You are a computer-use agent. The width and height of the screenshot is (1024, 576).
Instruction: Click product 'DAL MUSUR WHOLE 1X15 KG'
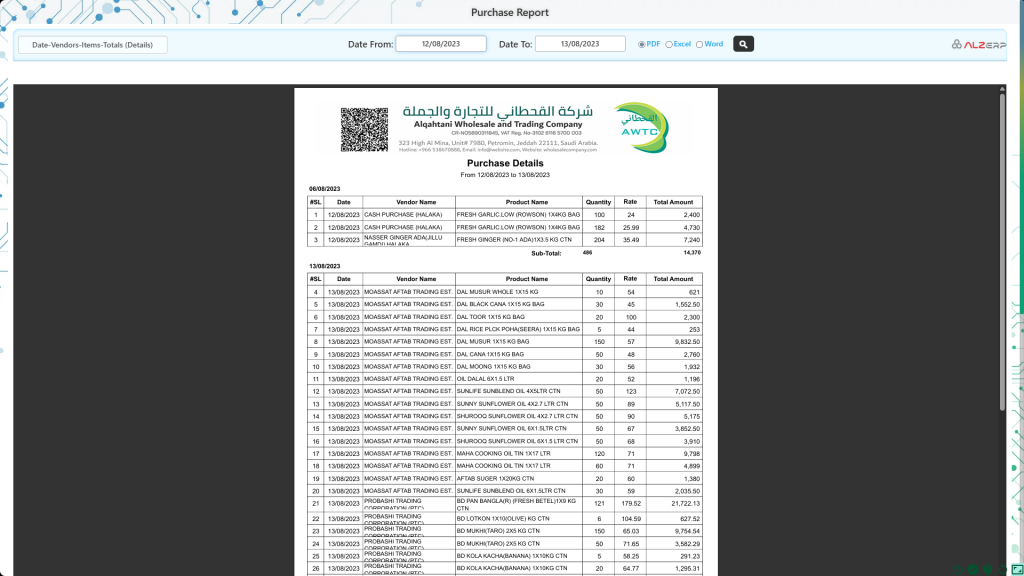tap(497, 292)
